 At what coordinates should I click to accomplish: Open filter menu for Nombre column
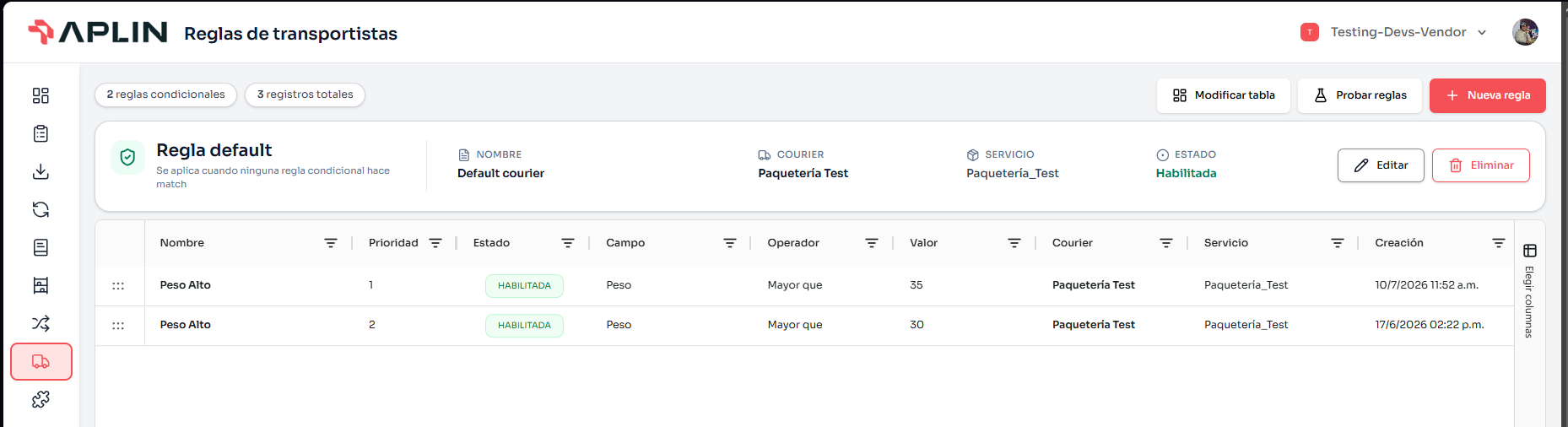tap(331, 243)
